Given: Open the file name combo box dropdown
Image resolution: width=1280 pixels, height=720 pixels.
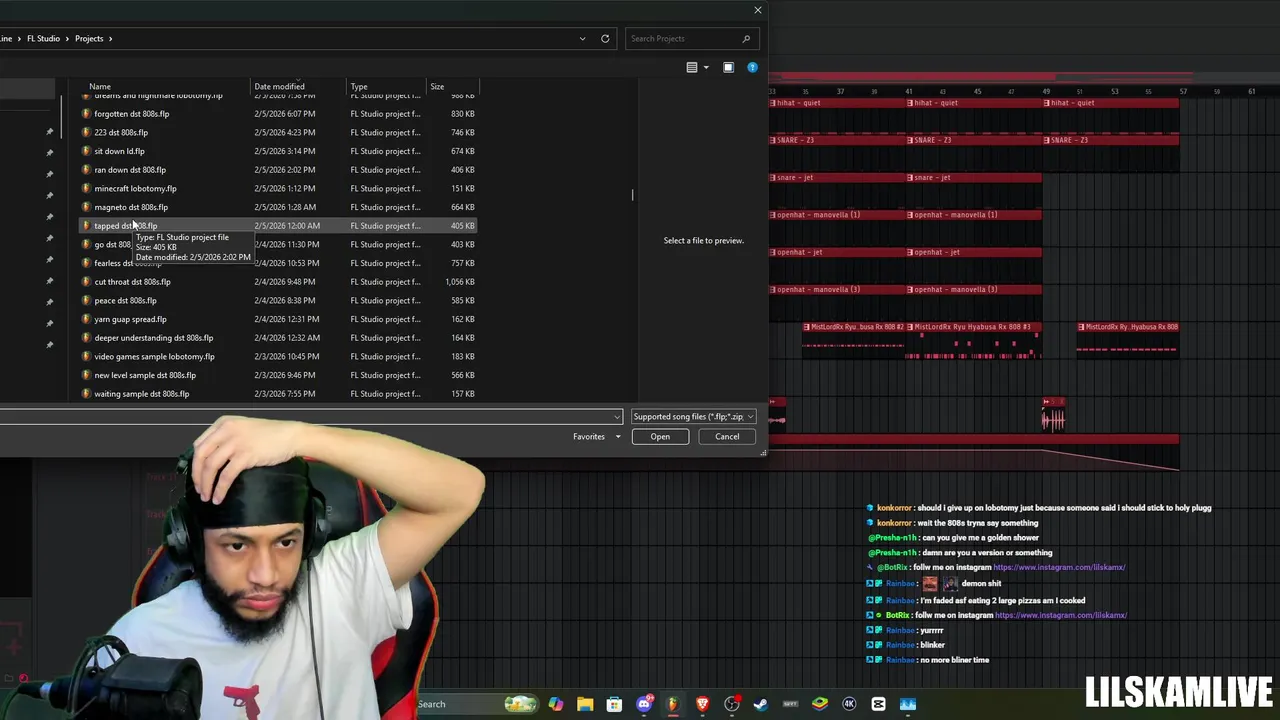Looking at the screenshot, I should coord(617,416).
